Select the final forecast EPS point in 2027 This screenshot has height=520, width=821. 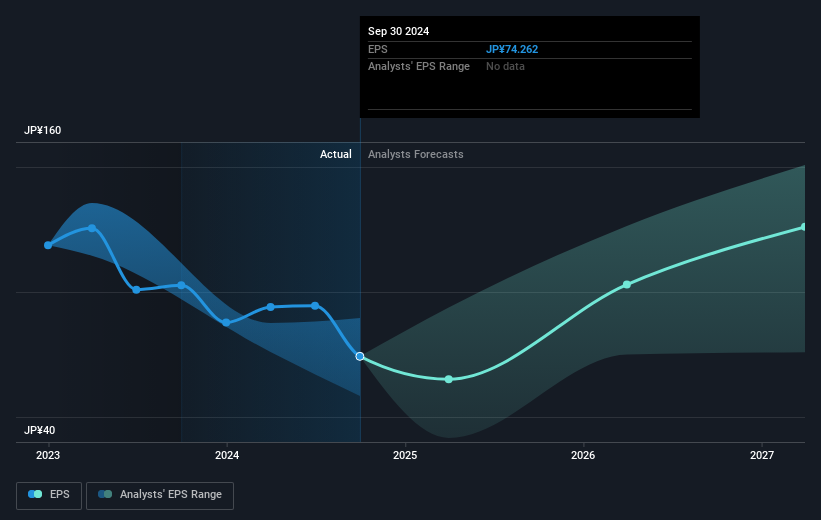(x=804, y=227)
